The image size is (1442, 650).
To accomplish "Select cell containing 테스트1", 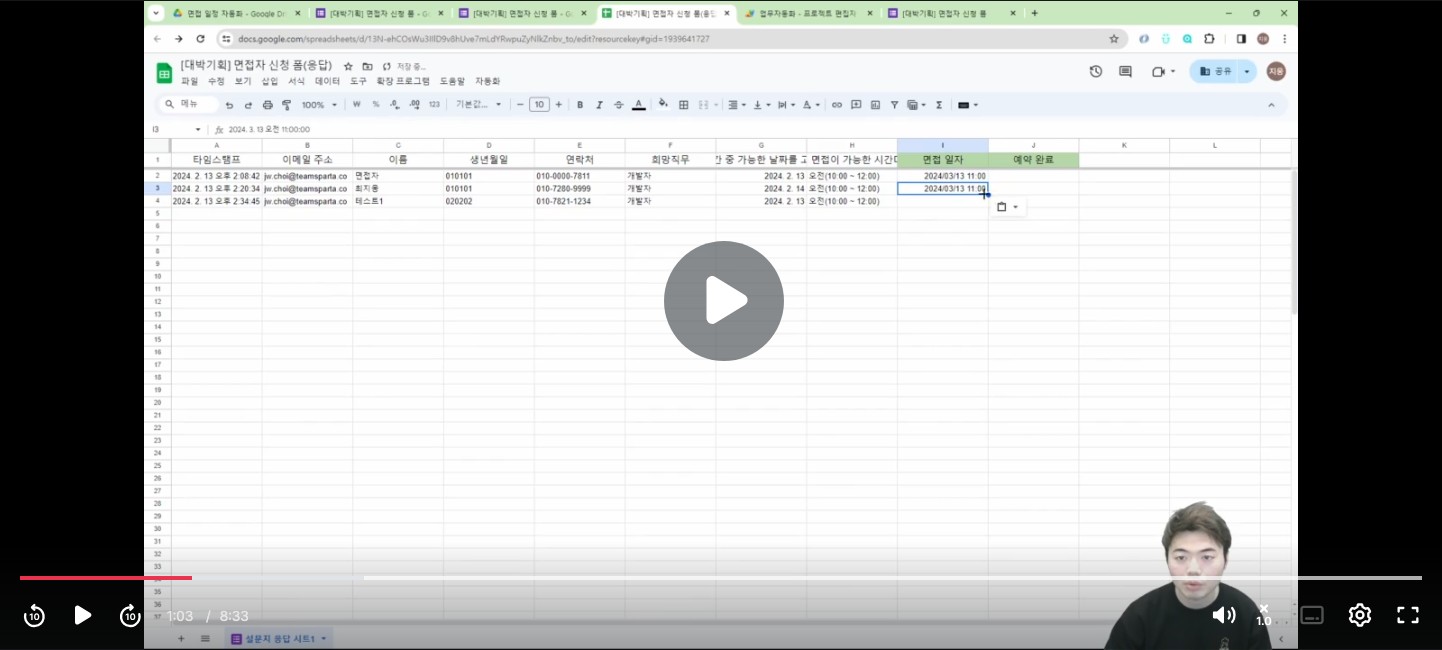I will (398, 201).
